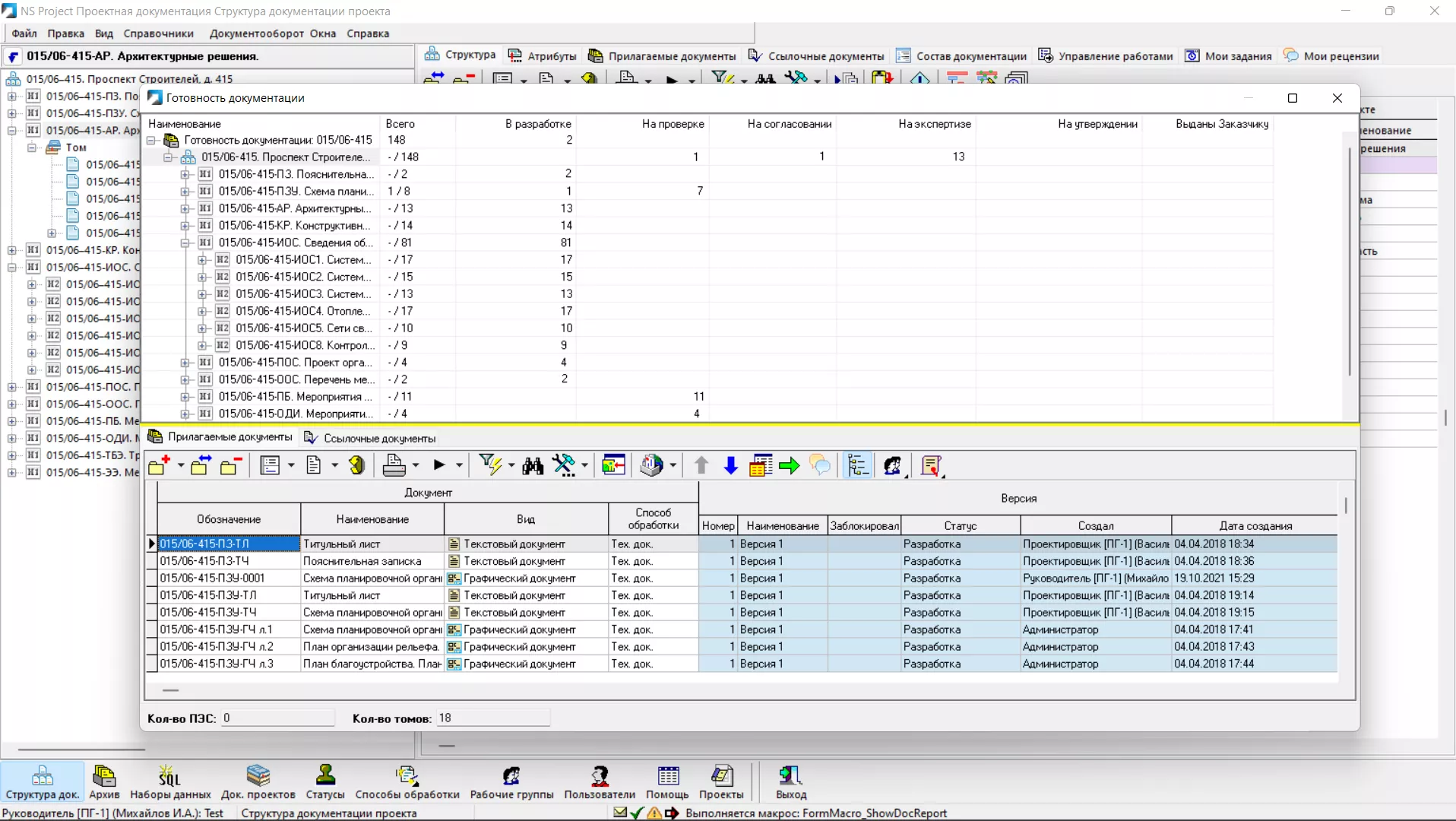
Task: Open the filter icon dropdown arrow
Action: [511, 466]
